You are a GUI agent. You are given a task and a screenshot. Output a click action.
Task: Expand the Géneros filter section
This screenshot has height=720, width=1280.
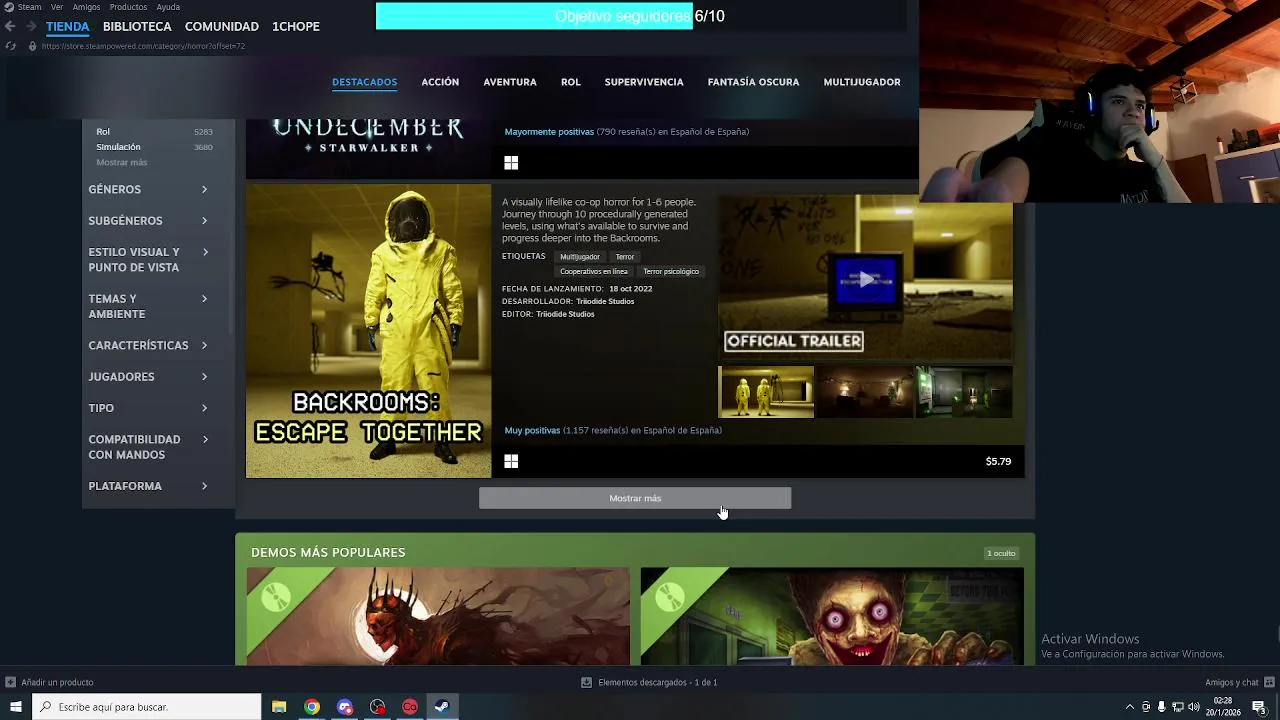click(148, 189)
